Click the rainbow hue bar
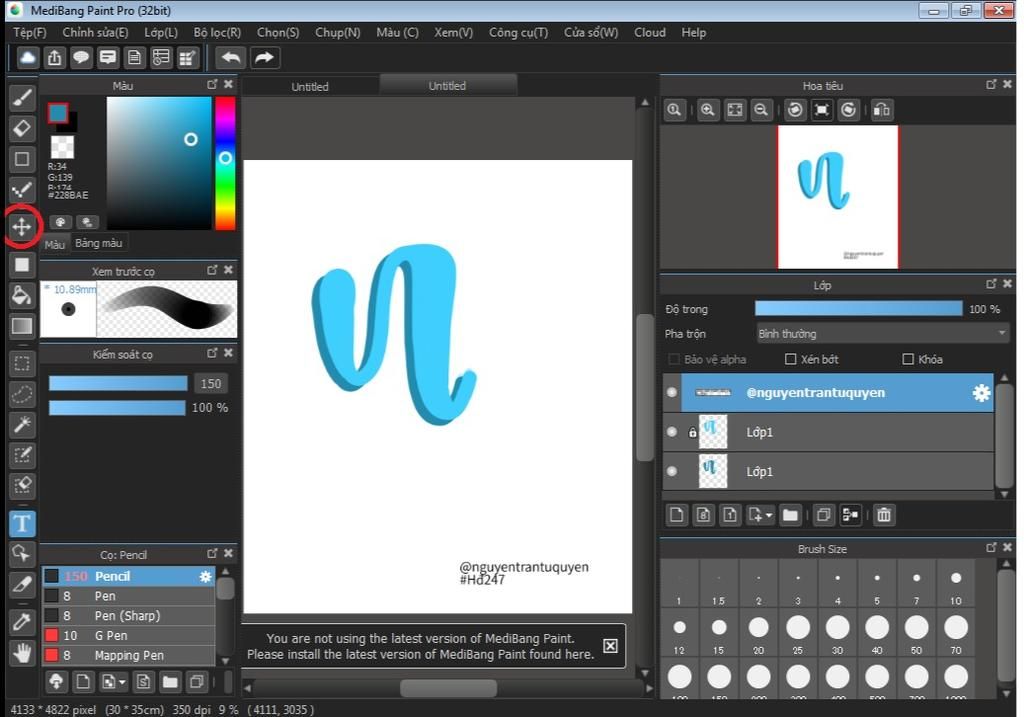The width and height of the screenshot is (1024, 717). 225,163
